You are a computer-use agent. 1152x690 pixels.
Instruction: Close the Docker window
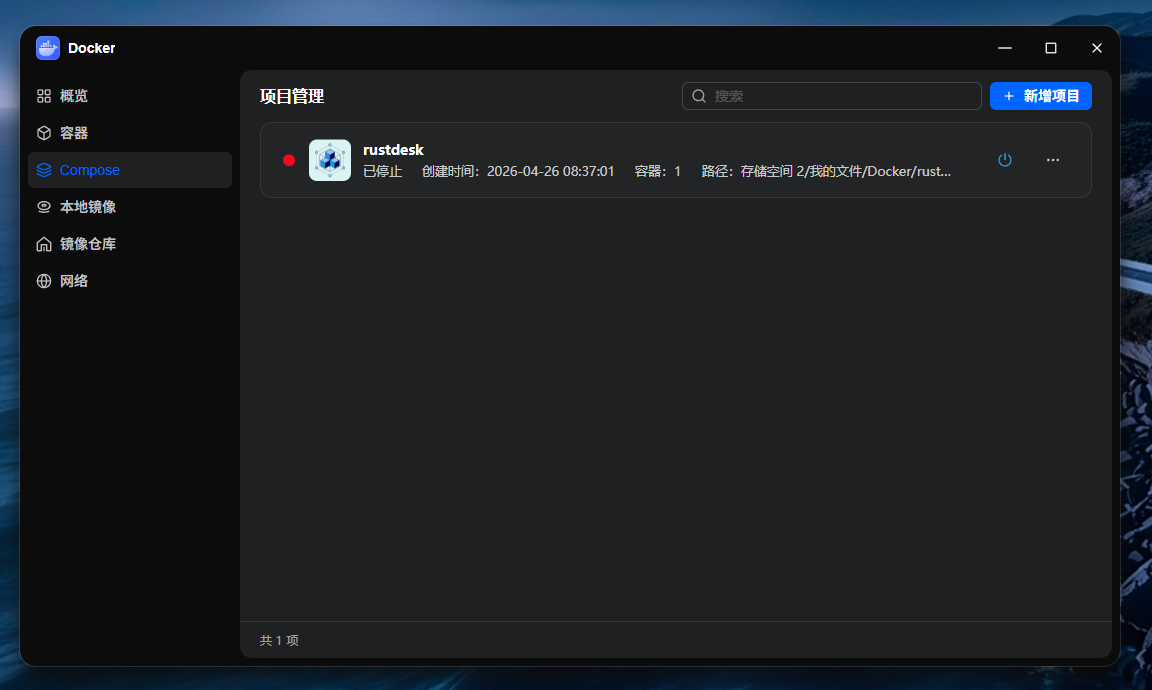tap(1097, 48)
